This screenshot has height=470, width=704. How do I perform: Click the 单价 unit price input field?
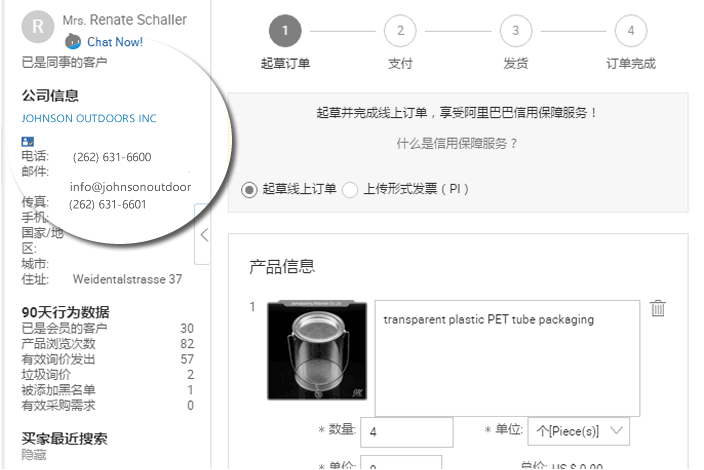[401, 462]
